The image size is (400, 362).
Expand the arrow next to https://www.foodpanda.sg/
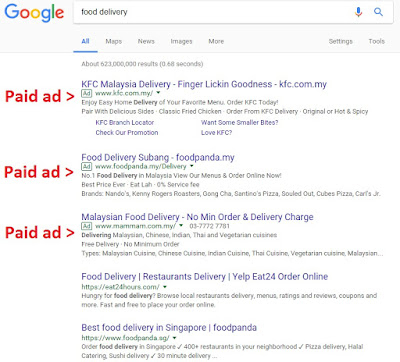(x=175, y=338)
